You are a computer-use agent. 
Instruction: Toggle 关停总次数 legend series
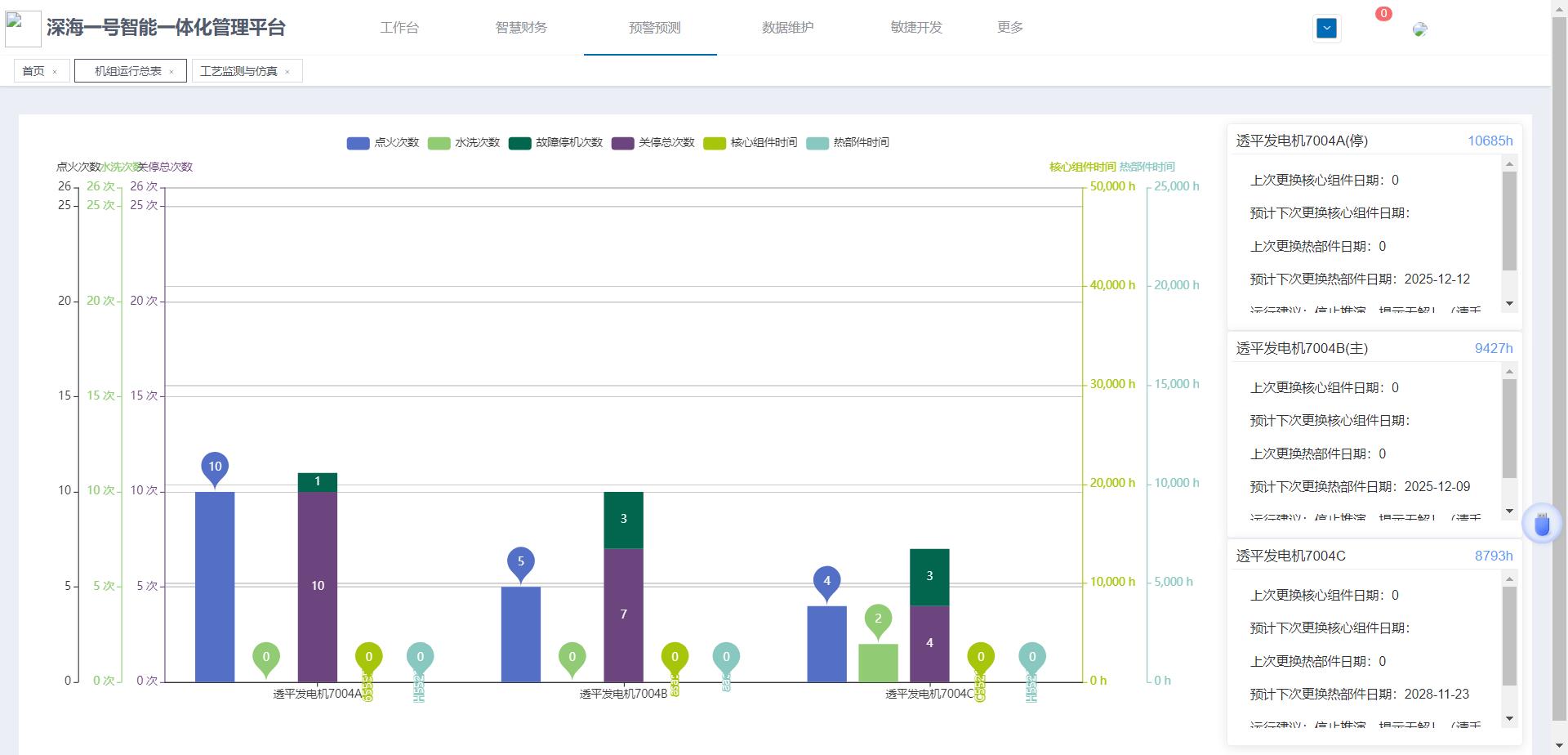(653, 143)
